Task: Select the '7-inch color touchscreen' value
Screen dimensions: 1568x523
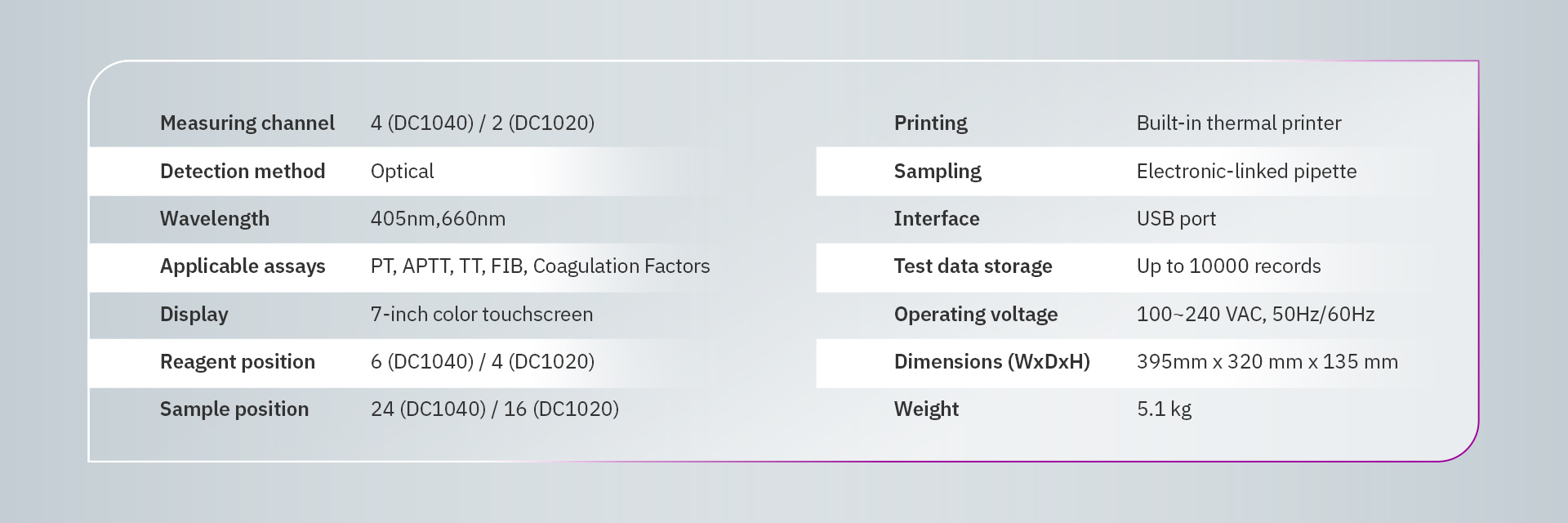Action: [x=481, y=315]
